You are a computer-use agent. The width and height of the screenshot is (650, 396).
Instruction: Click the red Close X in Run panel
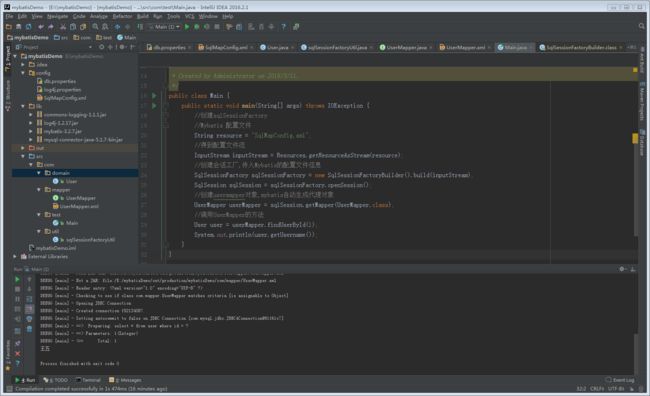click(17, 354)
